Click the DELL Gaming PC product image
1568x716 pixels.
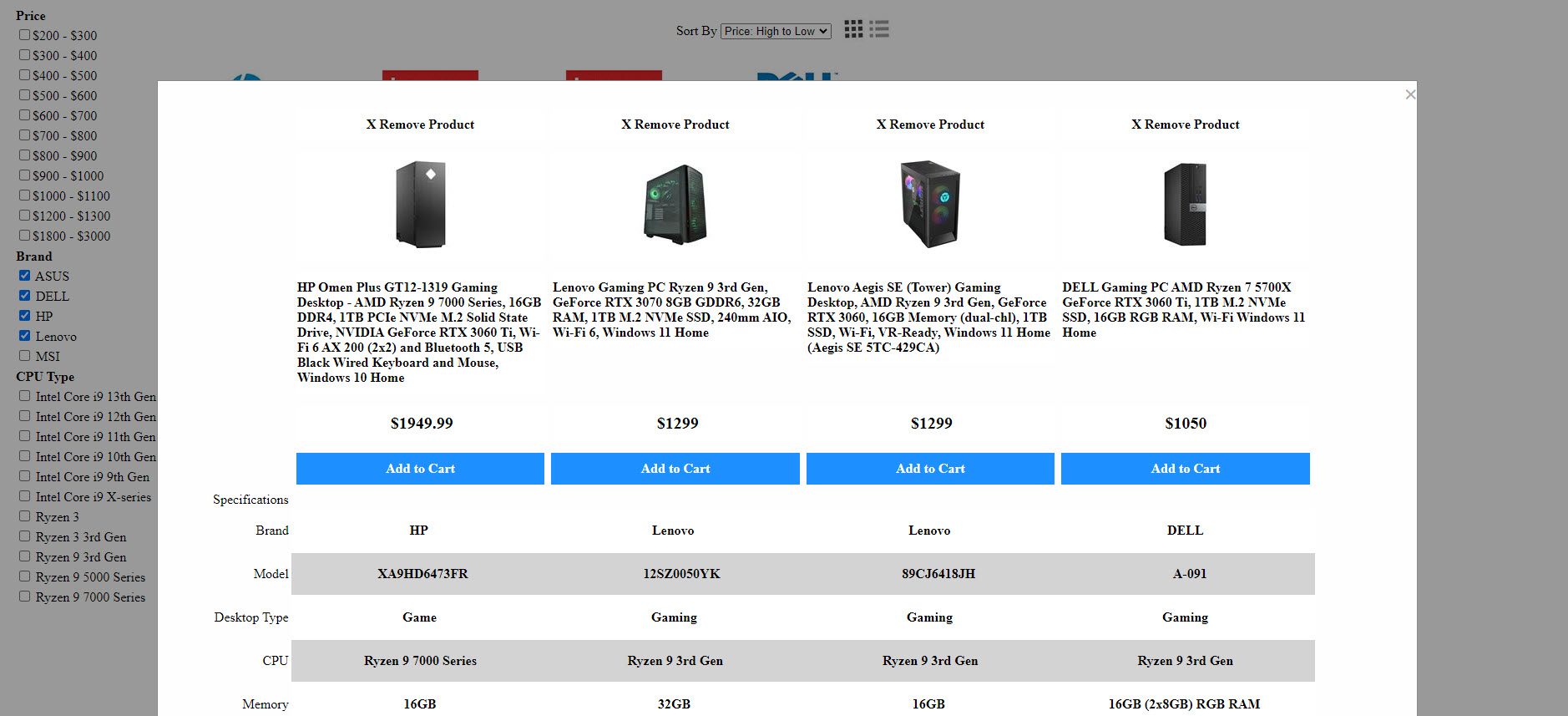pos(1185,204)
